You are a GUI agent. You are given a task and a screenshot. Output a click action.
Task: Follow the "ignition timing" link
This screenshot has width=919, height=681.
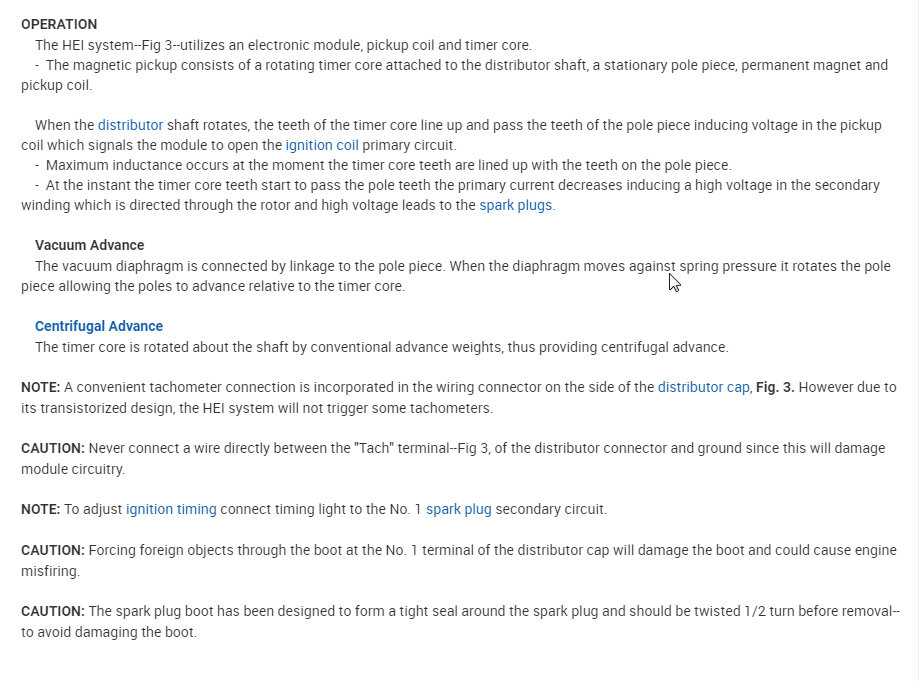click(x=171, y=509)
